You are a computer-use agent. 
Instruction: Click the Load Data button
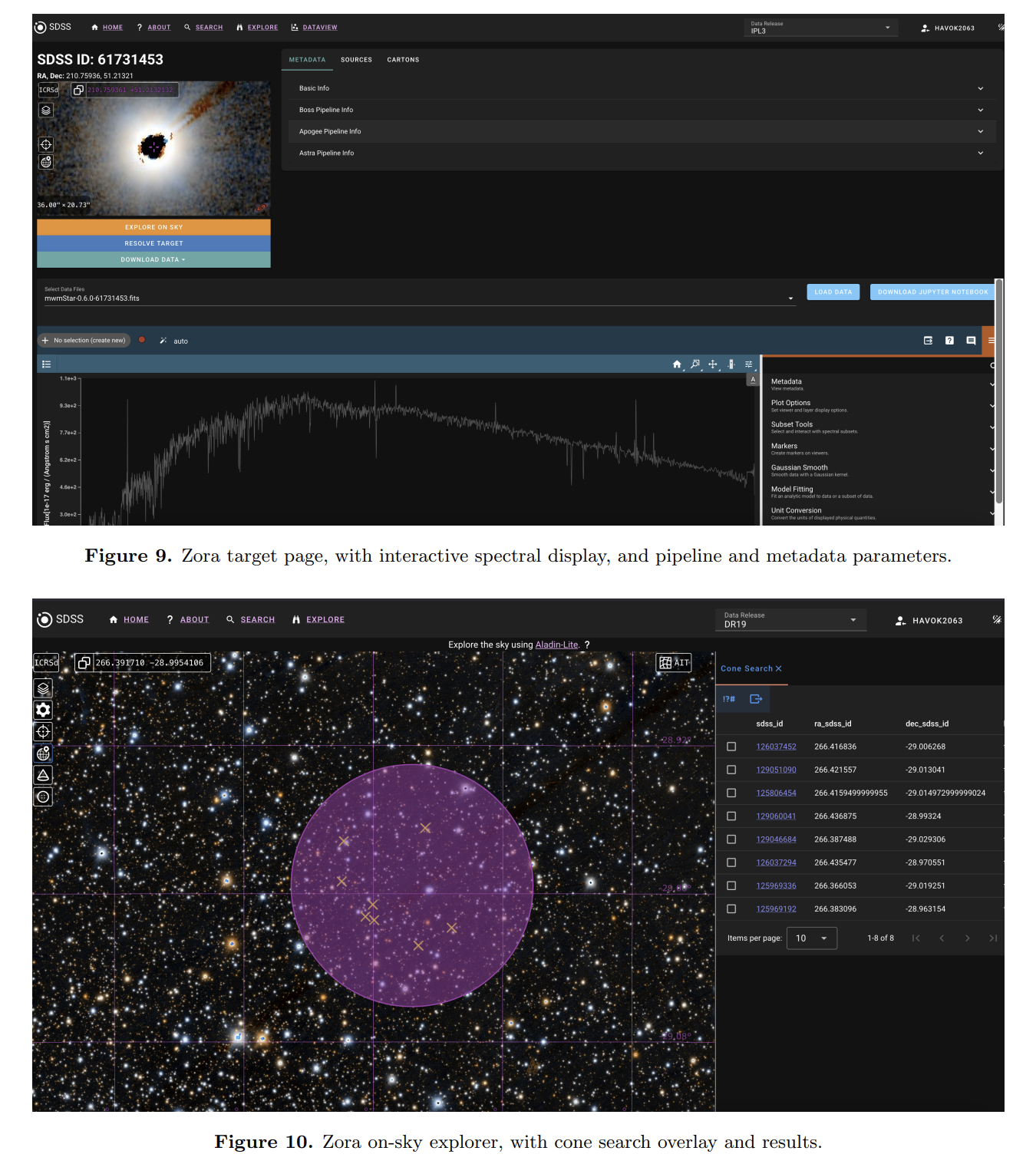(x=833, y=292)
